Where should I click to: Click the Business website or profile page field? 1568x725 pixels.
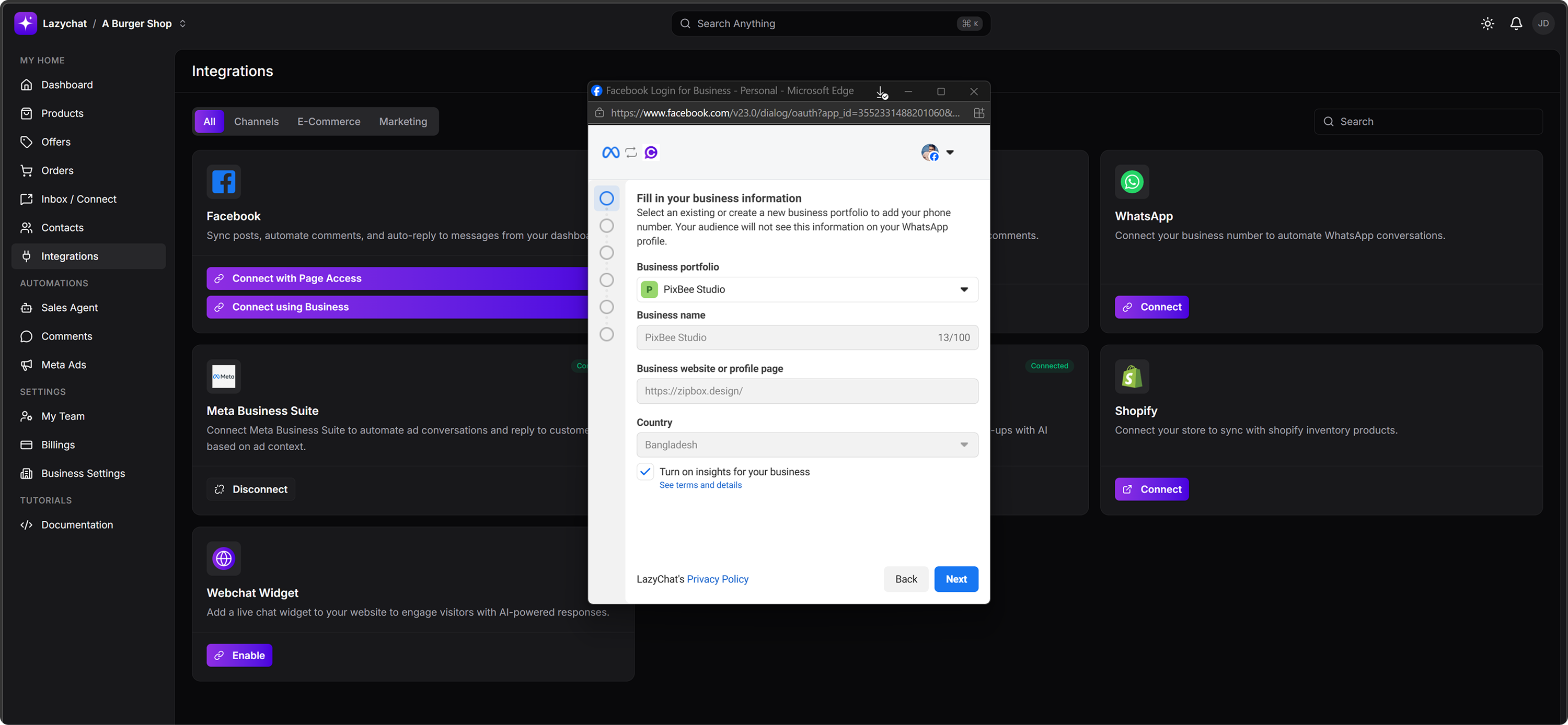coord(806,391)
